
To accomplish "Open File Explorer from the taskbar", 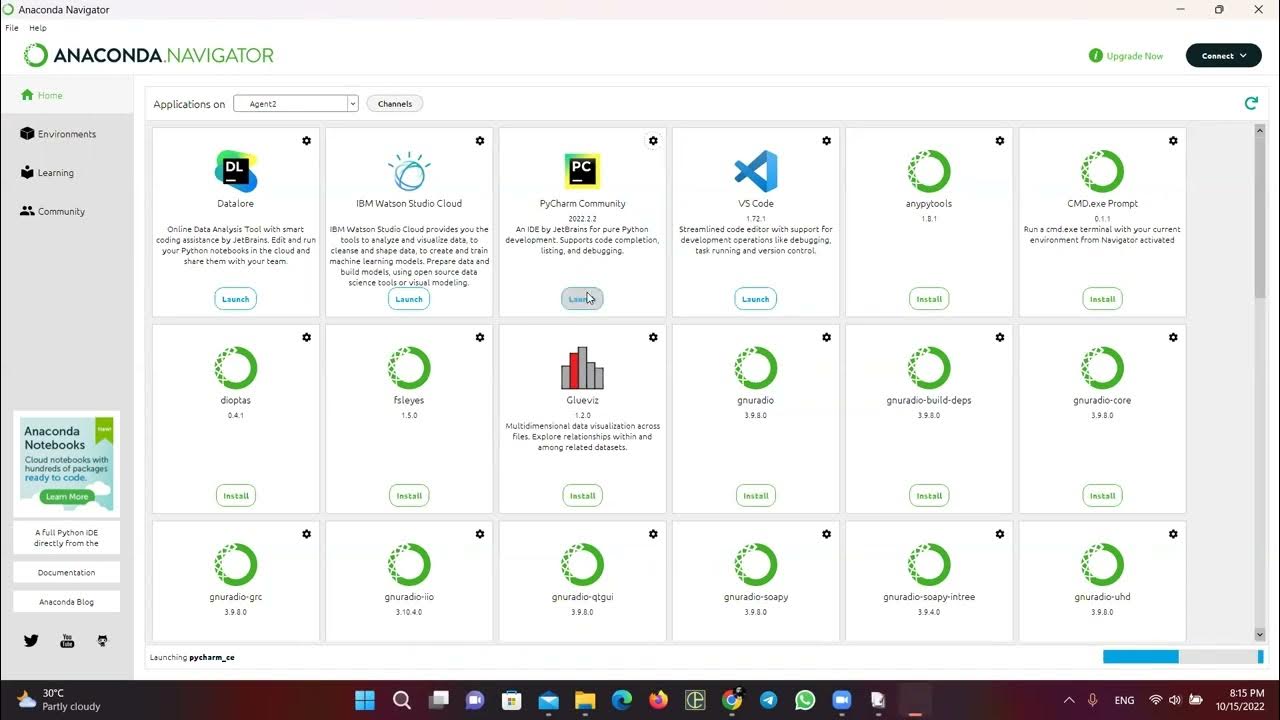I will coord(585,700).
